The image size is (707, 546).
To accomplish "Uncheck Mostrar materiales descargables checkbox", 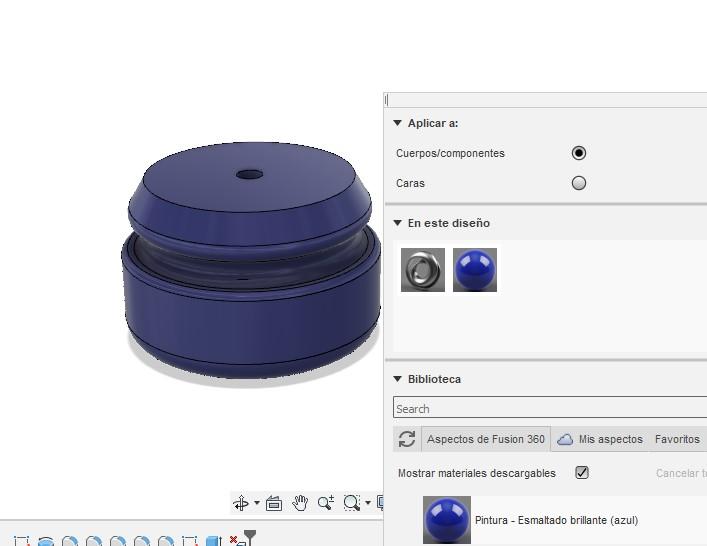I will pyautogui.click(x=582, y=473).
